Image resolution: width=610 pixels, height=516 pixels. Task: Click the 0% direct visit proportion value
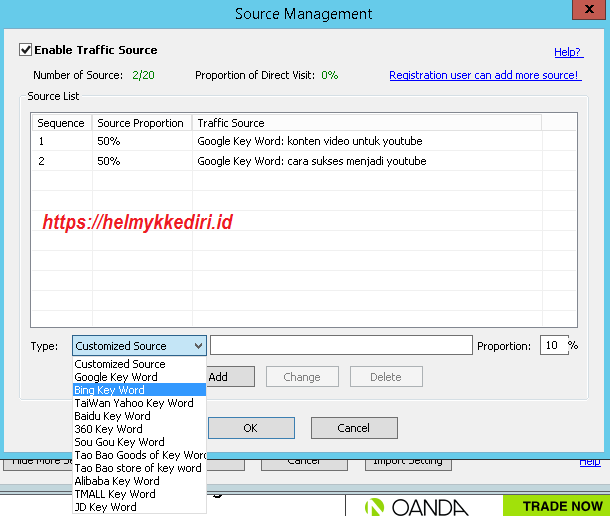(330, 75)
